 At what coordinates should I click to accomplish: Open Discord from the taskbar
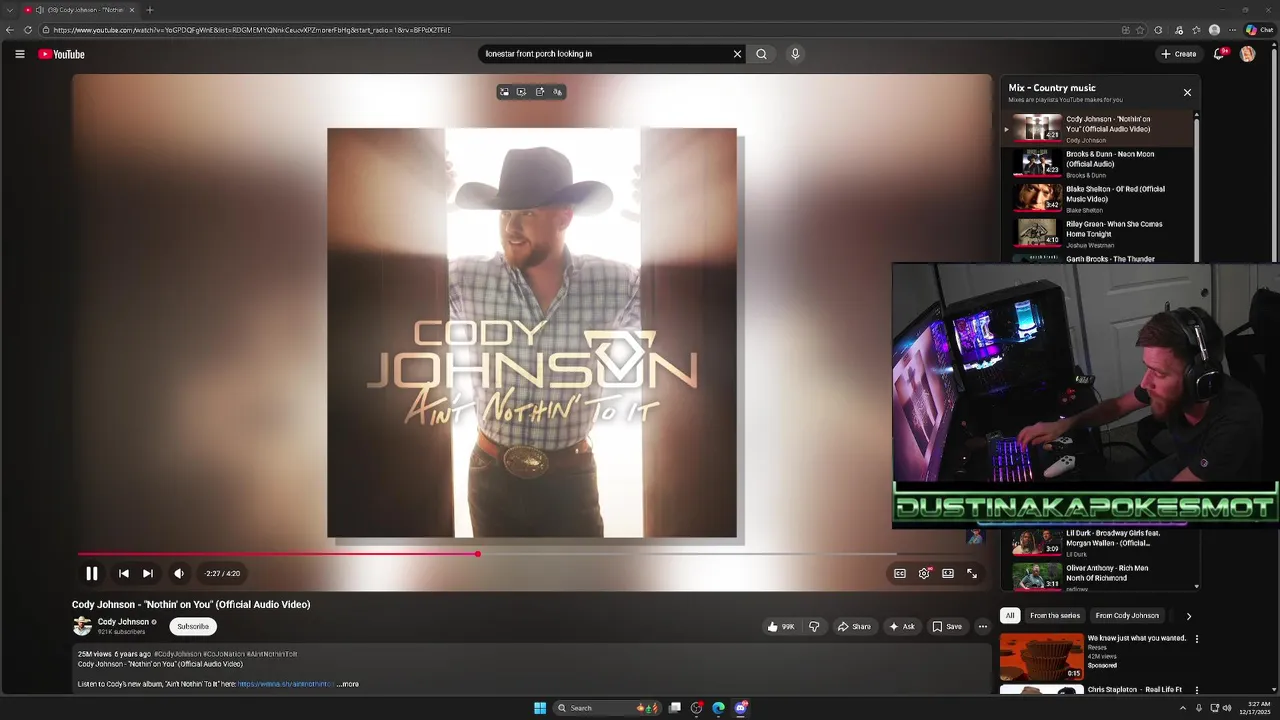[x=741, y=708]
